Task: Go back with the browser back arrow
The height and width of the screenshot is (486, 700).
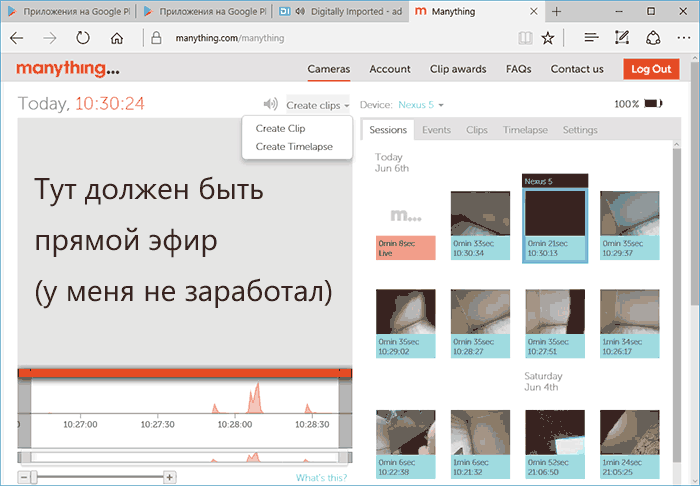Action: (17, 38)
